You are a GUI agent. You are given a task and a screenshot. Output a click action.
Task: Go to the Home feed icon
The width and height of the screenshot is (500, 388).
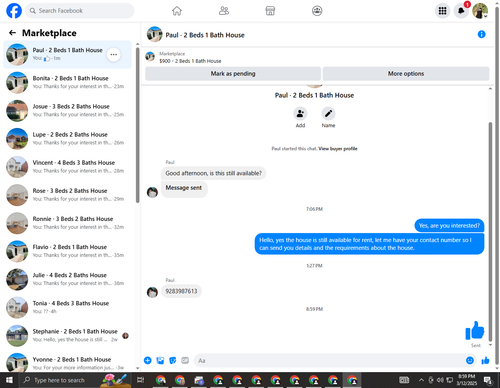[x=177, y=11]
